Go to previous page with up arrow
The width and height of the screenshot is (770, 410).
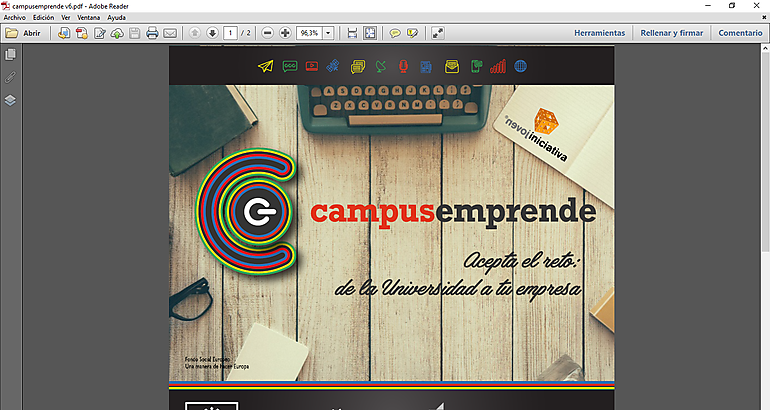pos(195,33)
